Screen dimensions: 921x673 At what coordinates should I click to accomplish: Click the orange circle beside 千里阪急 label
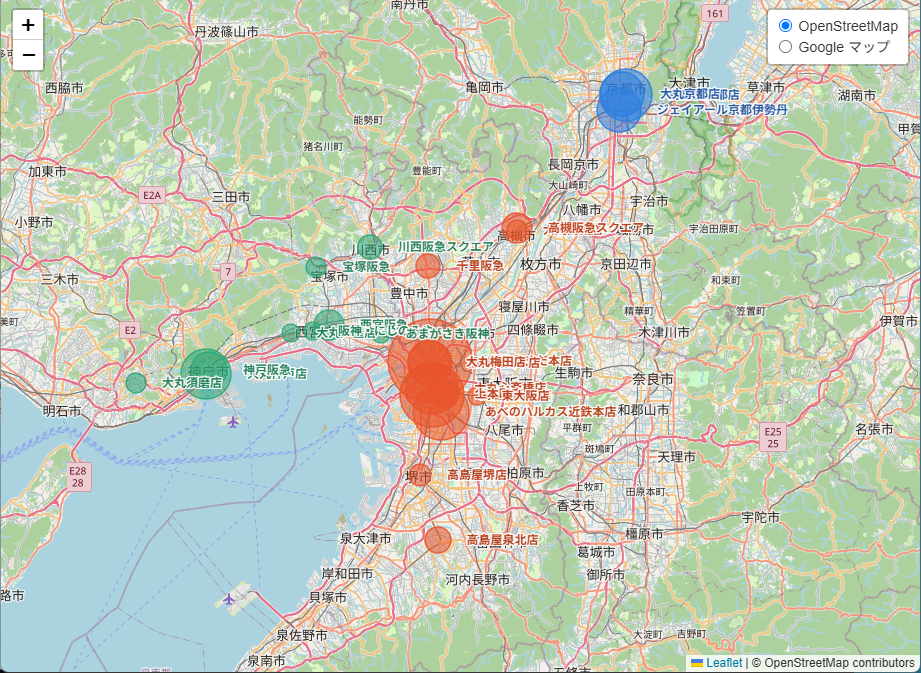(428, 266)
